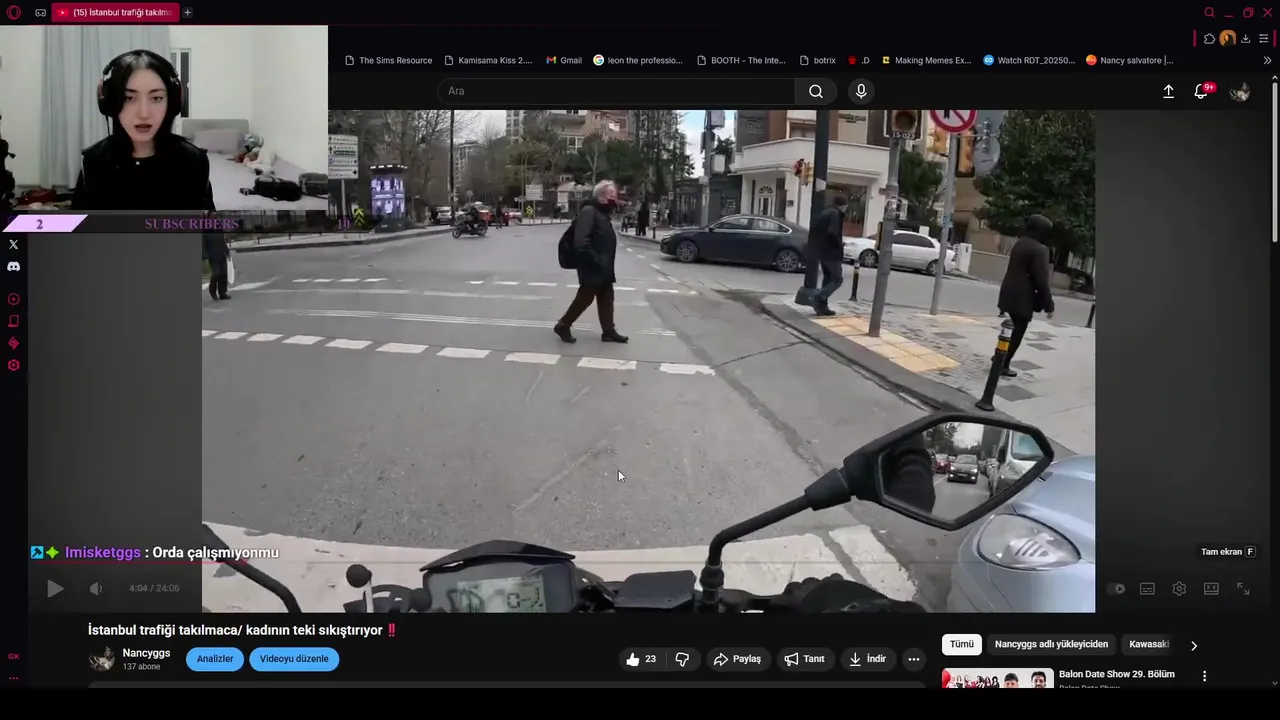1280x720 pixels.
Task: Enter full screen mode
Action: 1243,589
